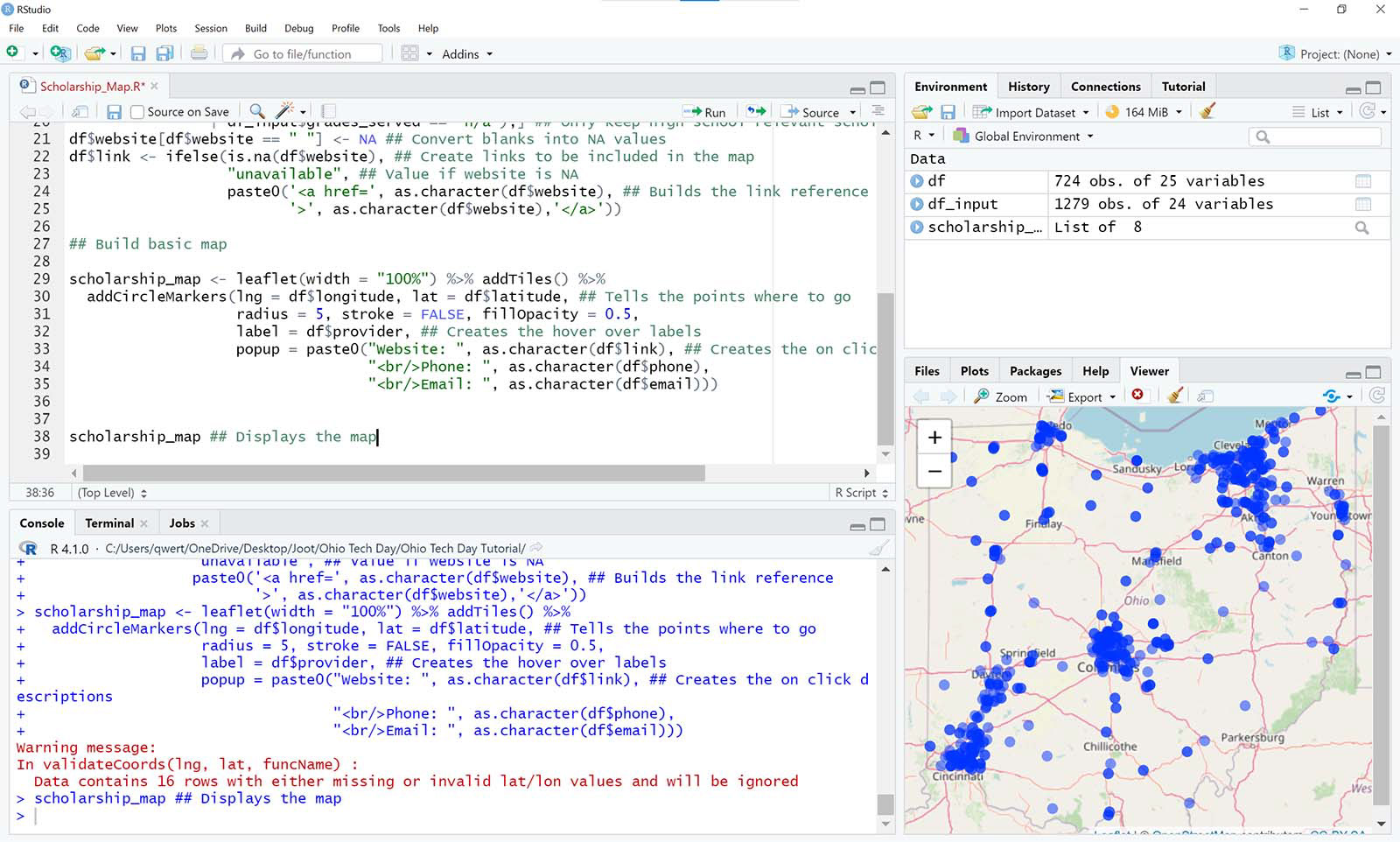Open Project: (None) dropdown
Viewport: 1400px width, 842px height.
click(x=1335, y=53)
